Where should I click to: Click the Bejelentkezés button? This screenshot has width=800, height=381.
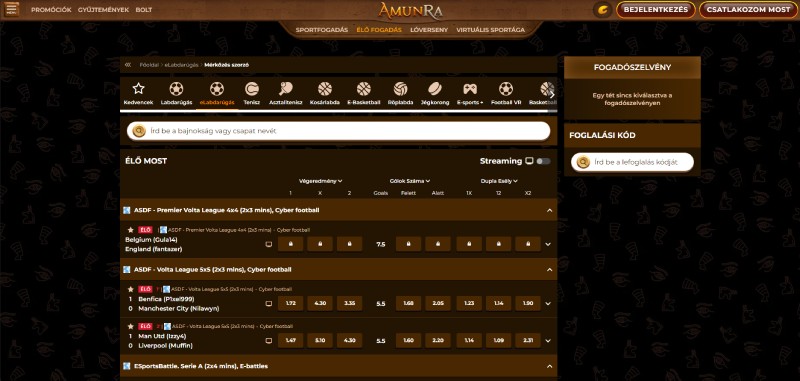point(656,10)
